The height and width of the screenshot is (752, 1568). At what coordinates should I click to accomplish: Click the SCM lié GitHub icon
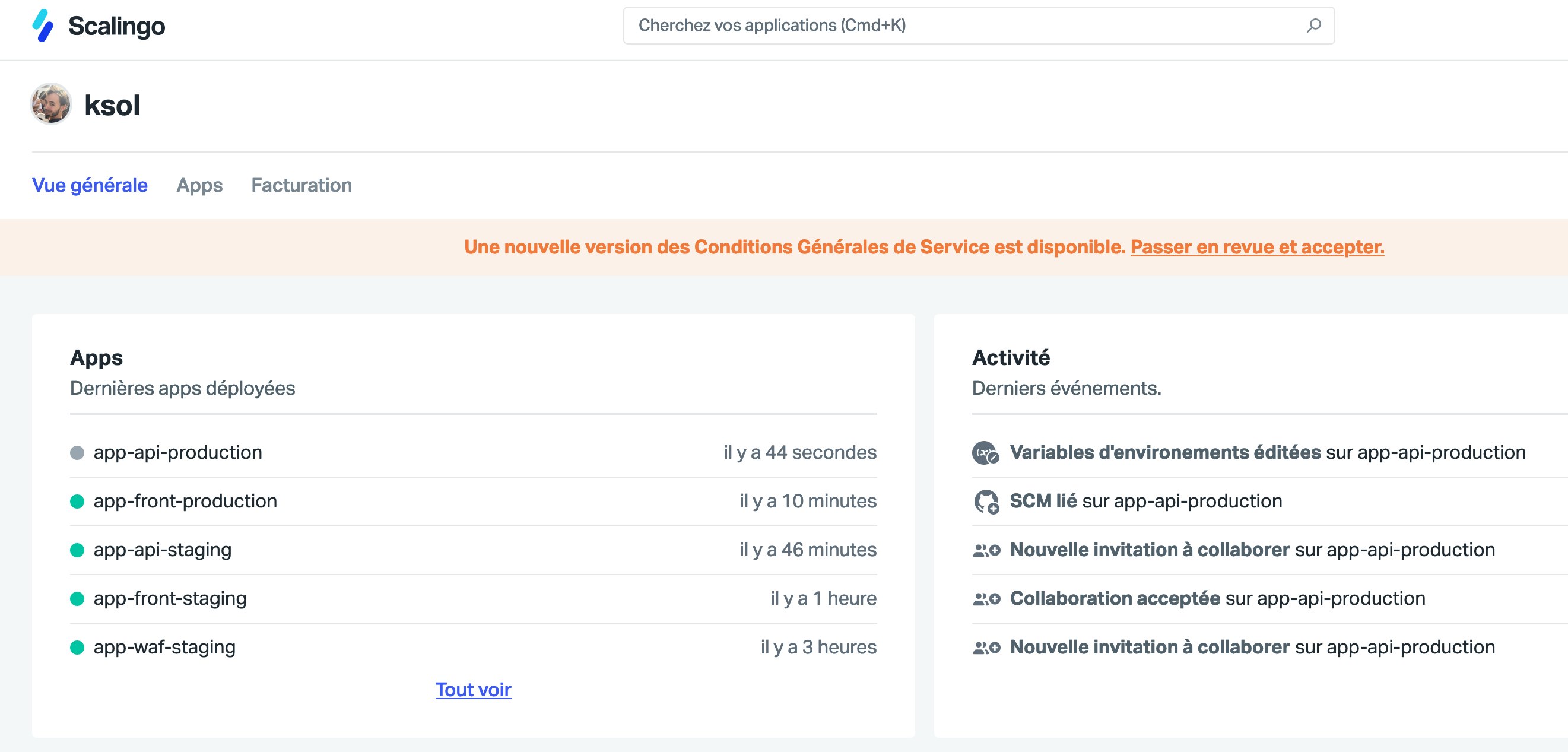pos(985,502)
